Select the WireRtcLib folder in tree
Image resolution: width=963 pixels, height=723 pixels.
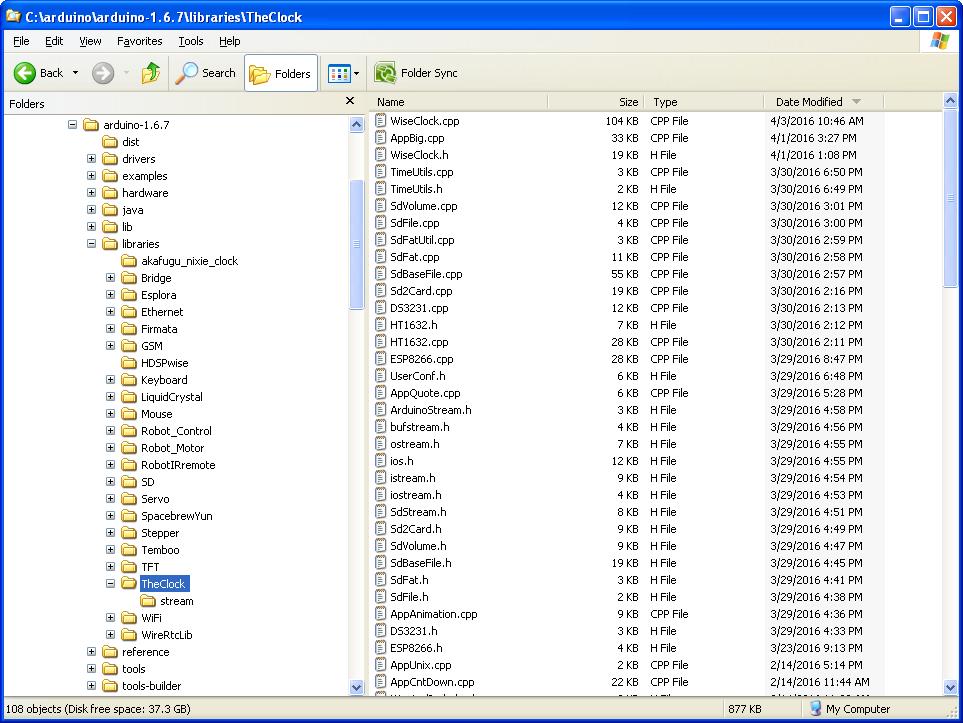(x=166, y=635)
